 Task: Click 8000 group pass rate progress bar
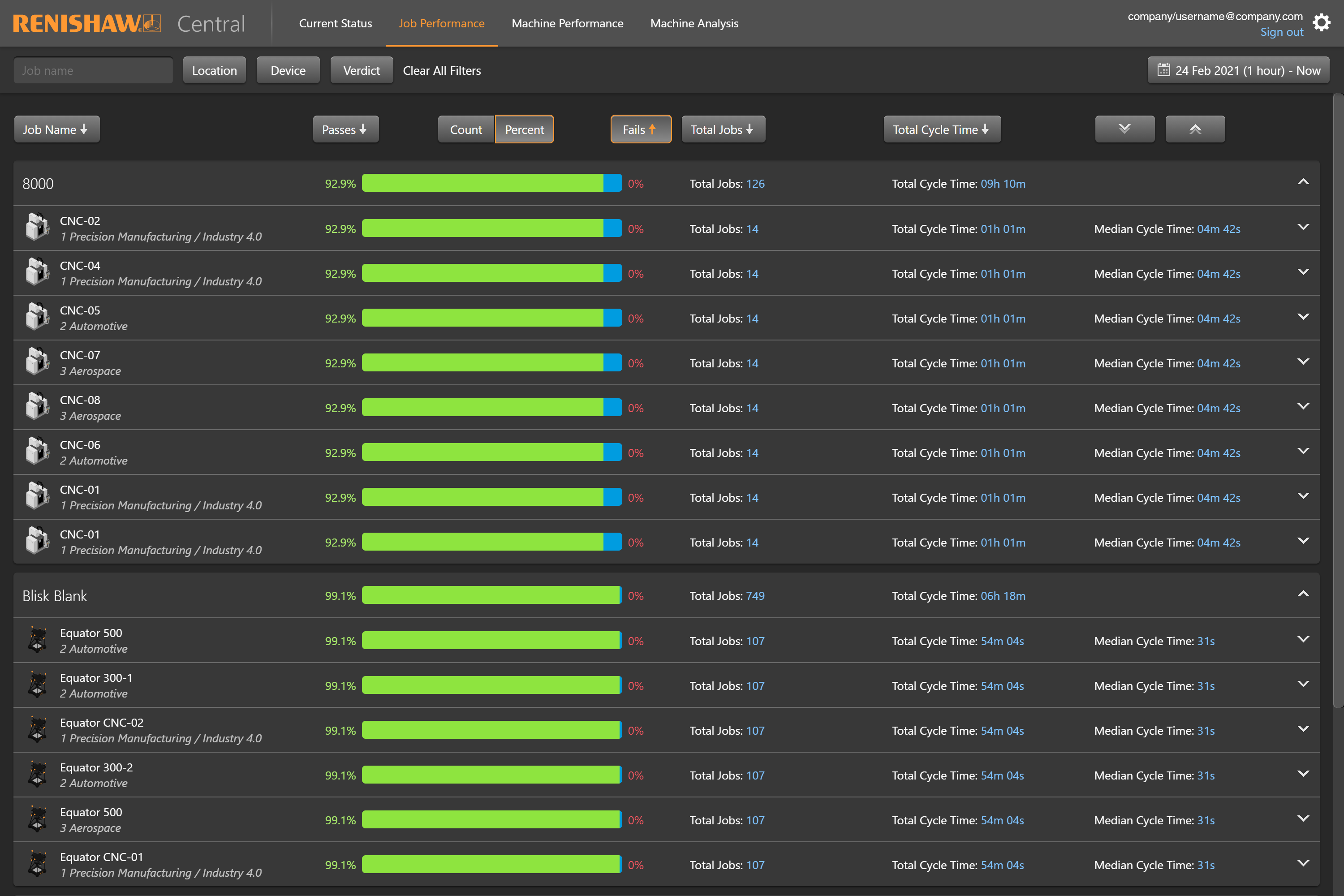pyautogui.click(x=491, y=183)
